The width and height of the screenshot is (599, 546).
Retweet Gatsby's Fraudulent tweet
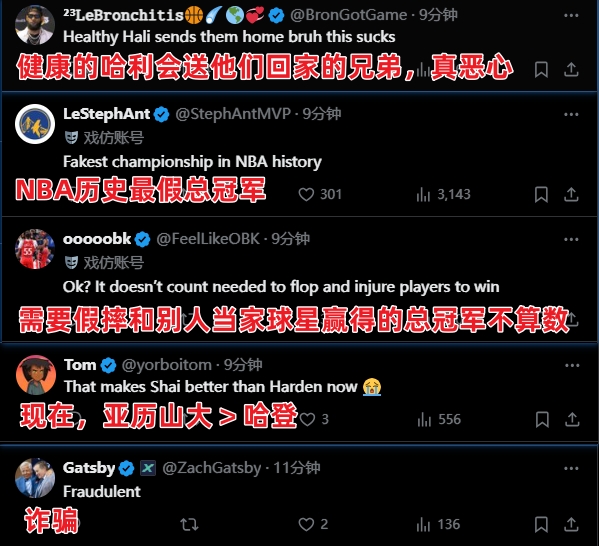(189, 524)
